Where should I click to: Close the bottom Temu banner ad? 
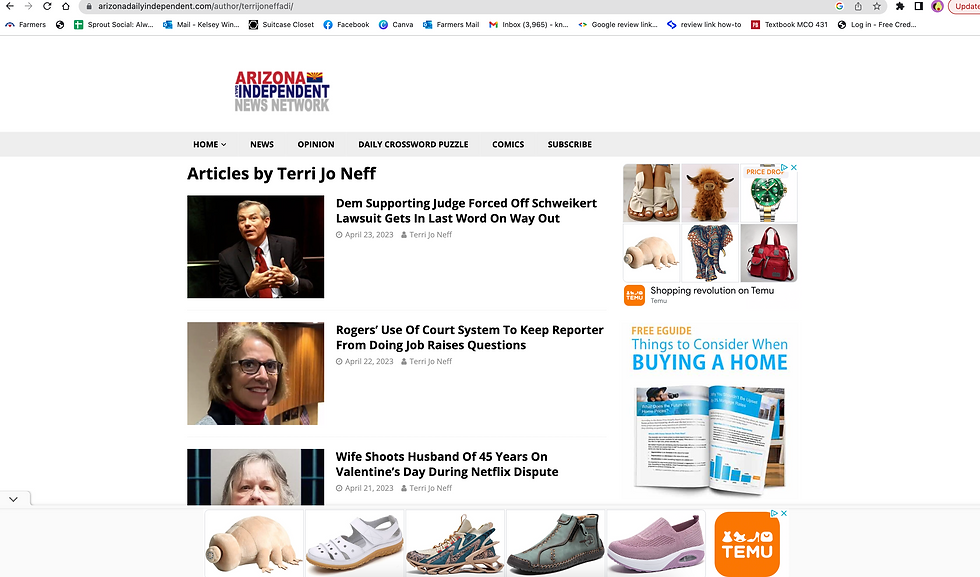click(784, 513)
